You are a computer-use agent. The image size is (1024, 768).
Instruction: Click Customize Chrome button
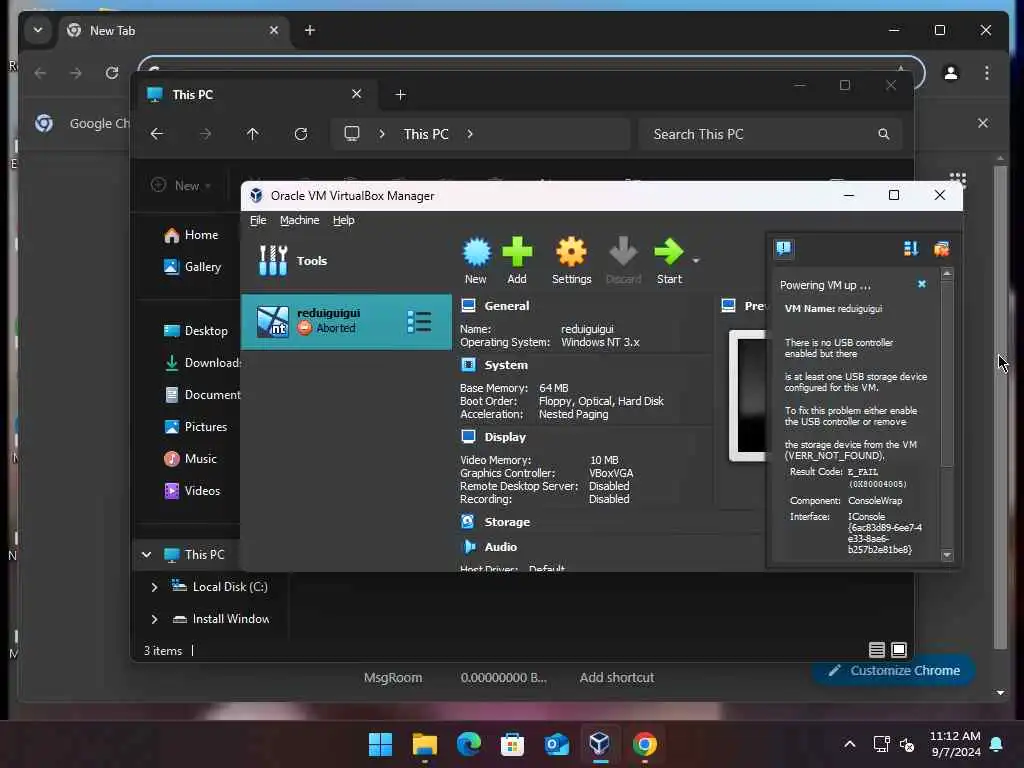pos(893,670)
